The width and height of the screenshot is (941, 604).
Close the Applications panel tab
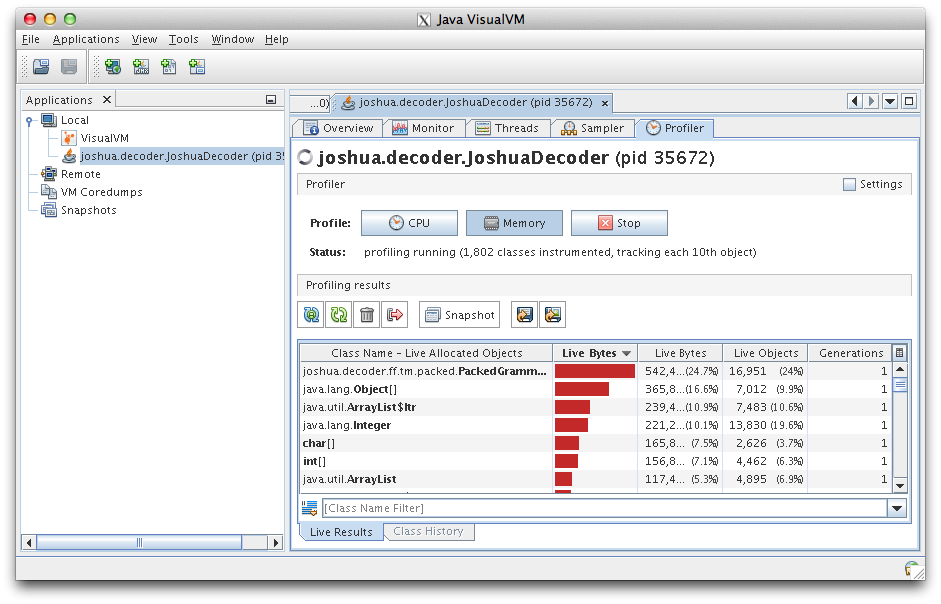pos(107,100)
